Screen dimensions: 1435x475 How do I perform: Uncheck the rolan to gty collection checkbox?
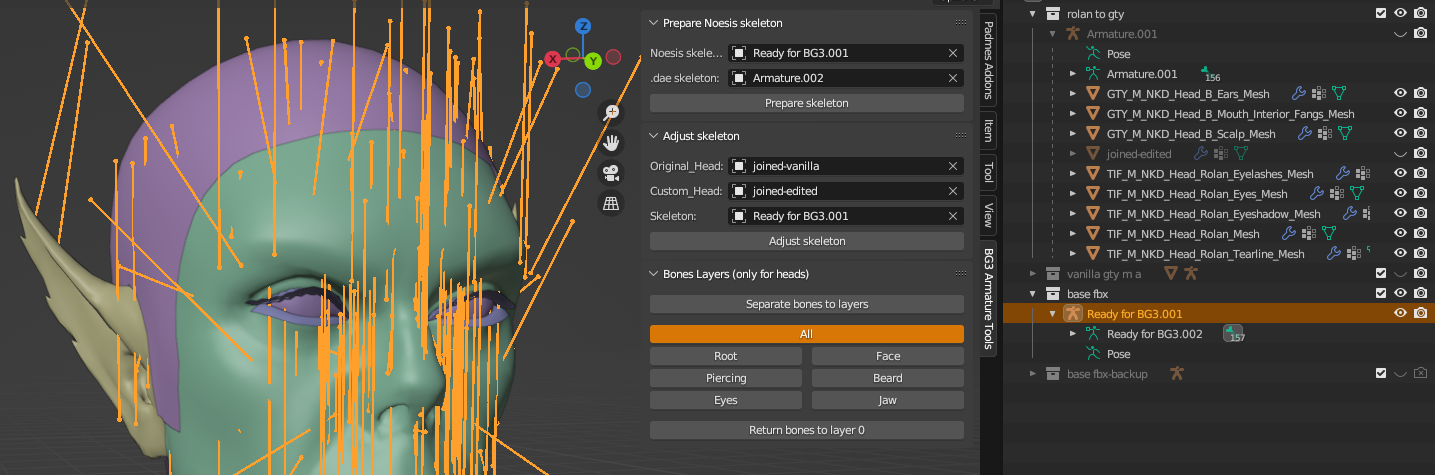(x=1381, y=13)
